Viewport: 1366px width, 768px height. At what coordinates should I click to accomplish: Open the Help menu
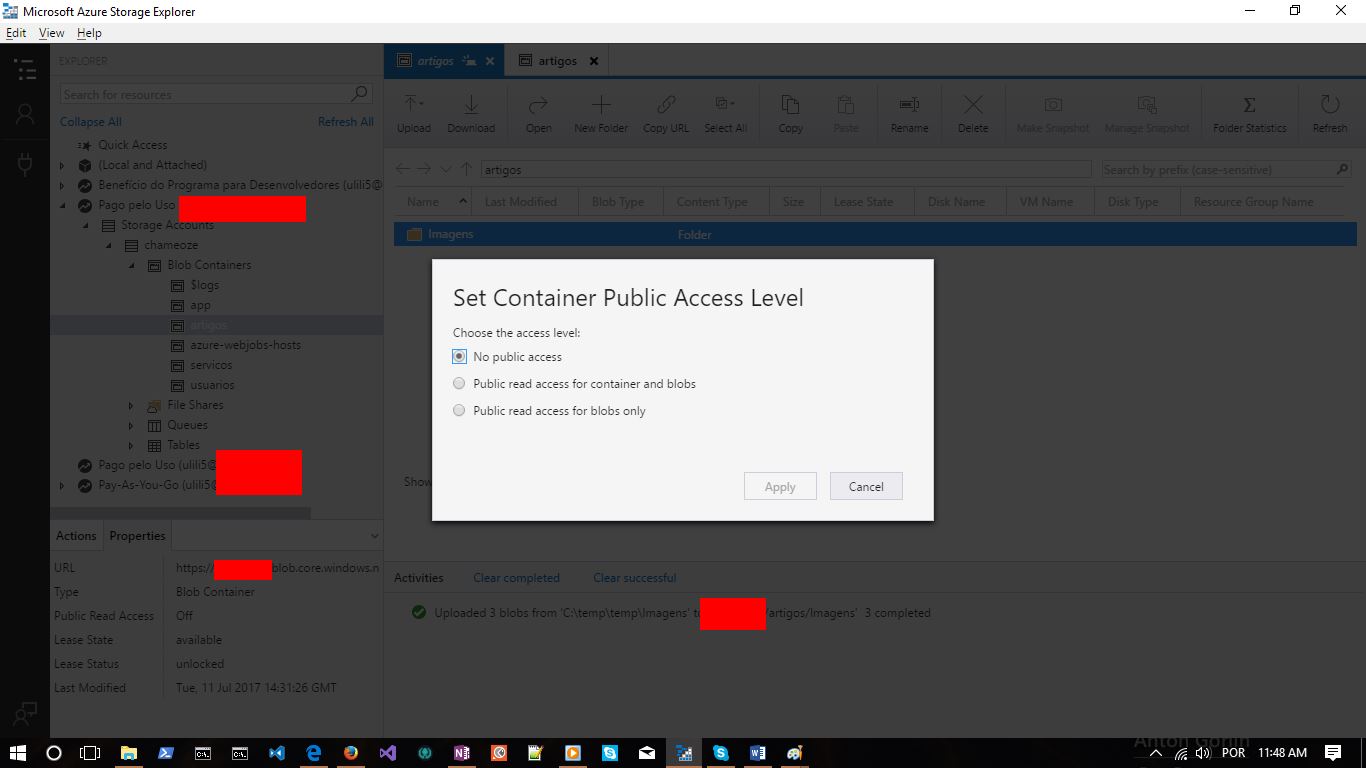[89, 33]
